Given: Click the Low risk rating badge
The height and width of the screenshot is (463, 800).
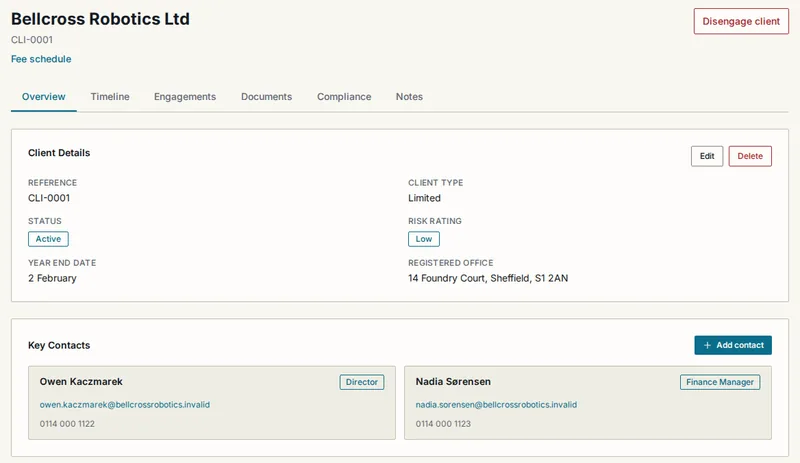Looking at the screenshot, I should (423, 239).
